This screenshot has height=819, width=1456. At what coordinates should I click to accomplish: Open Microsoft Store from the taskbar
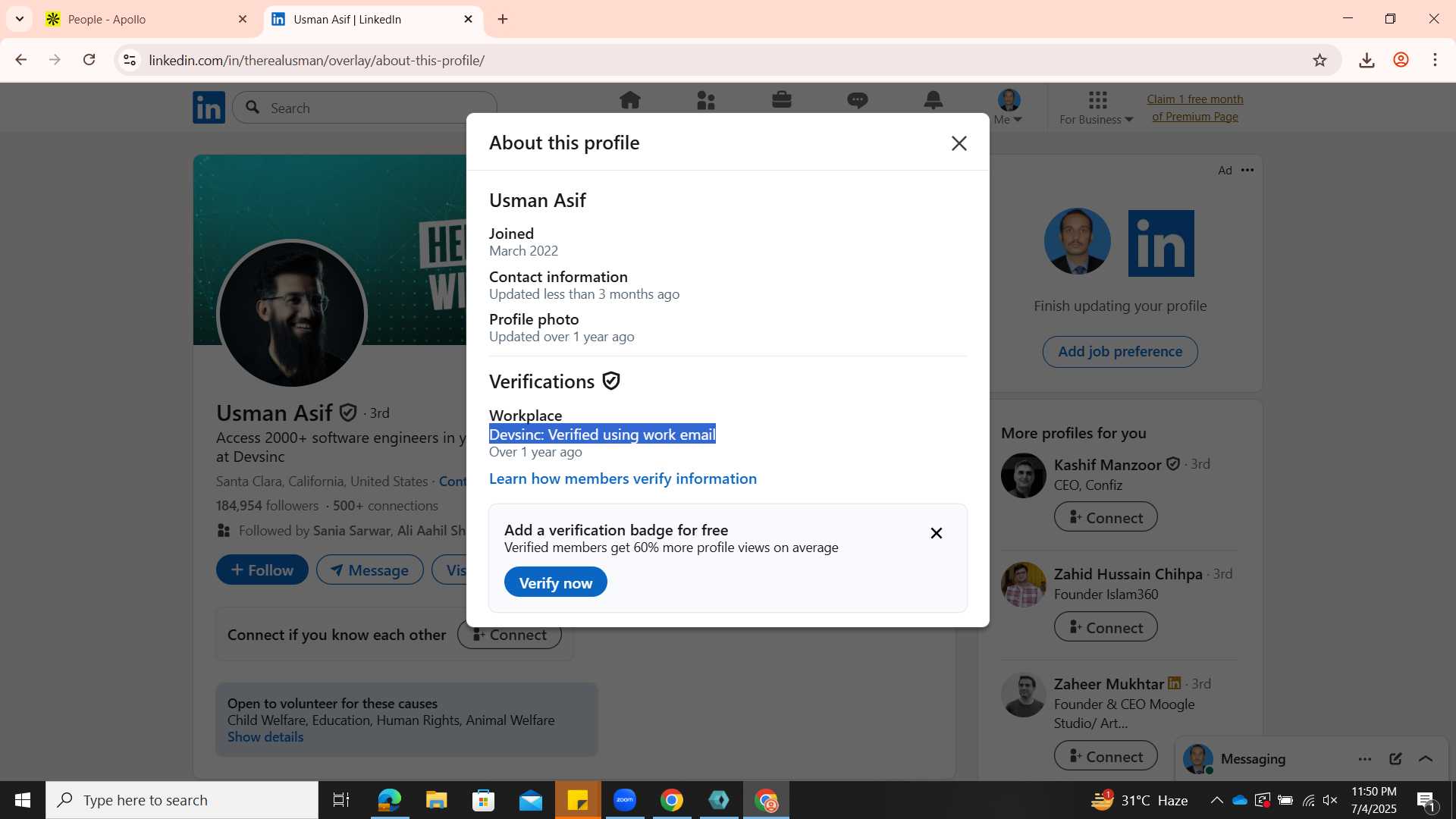(483, 800)
